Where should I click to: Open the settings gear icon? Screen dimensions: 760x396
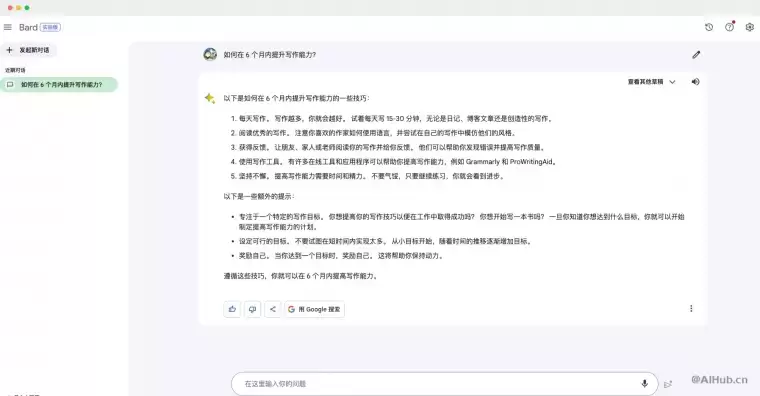[x=749, y=27]
